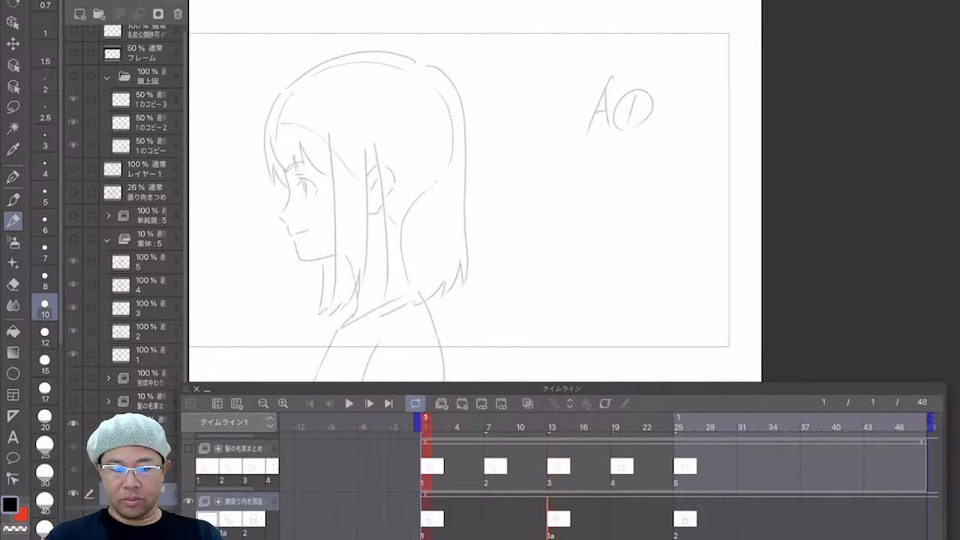
Task: Collapse the 素体:5 animation folder
Action: (107, 239)
